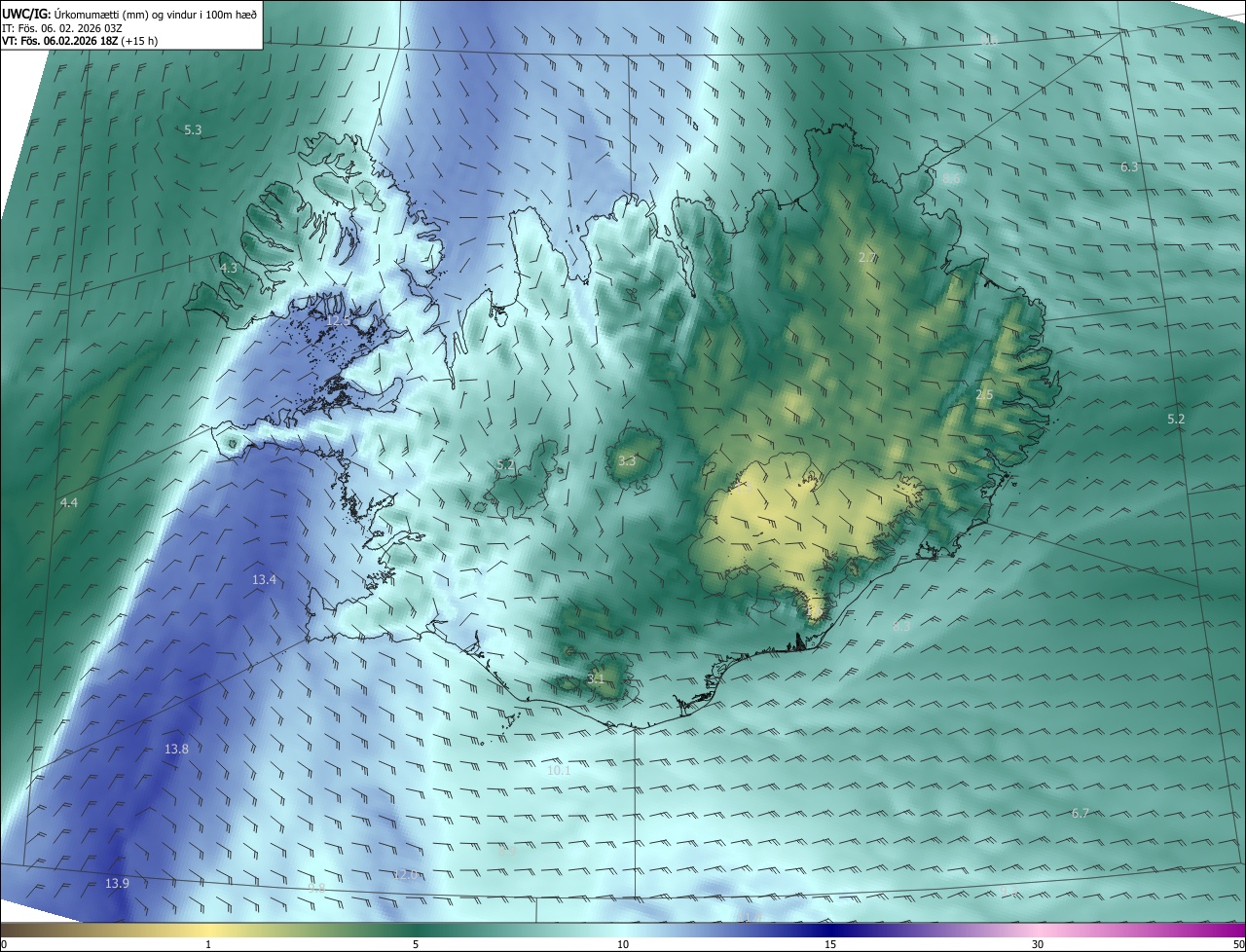Click the 2.5 value in east Iceland
This screenshot has width=1246, height=952.
click(984, 395)
